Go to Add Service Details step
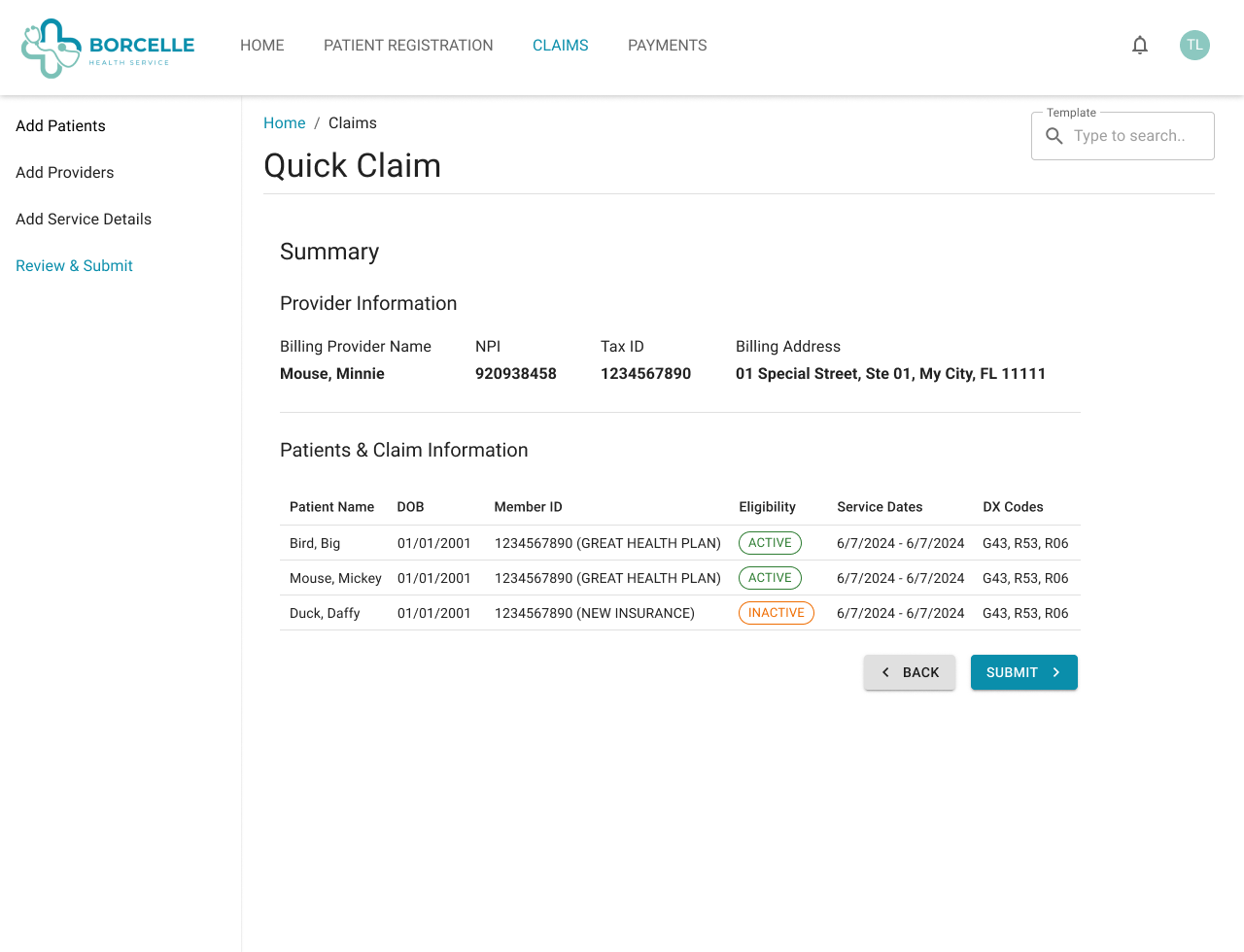The height and width of the screenshot is (952, 1244). point(84,220)
